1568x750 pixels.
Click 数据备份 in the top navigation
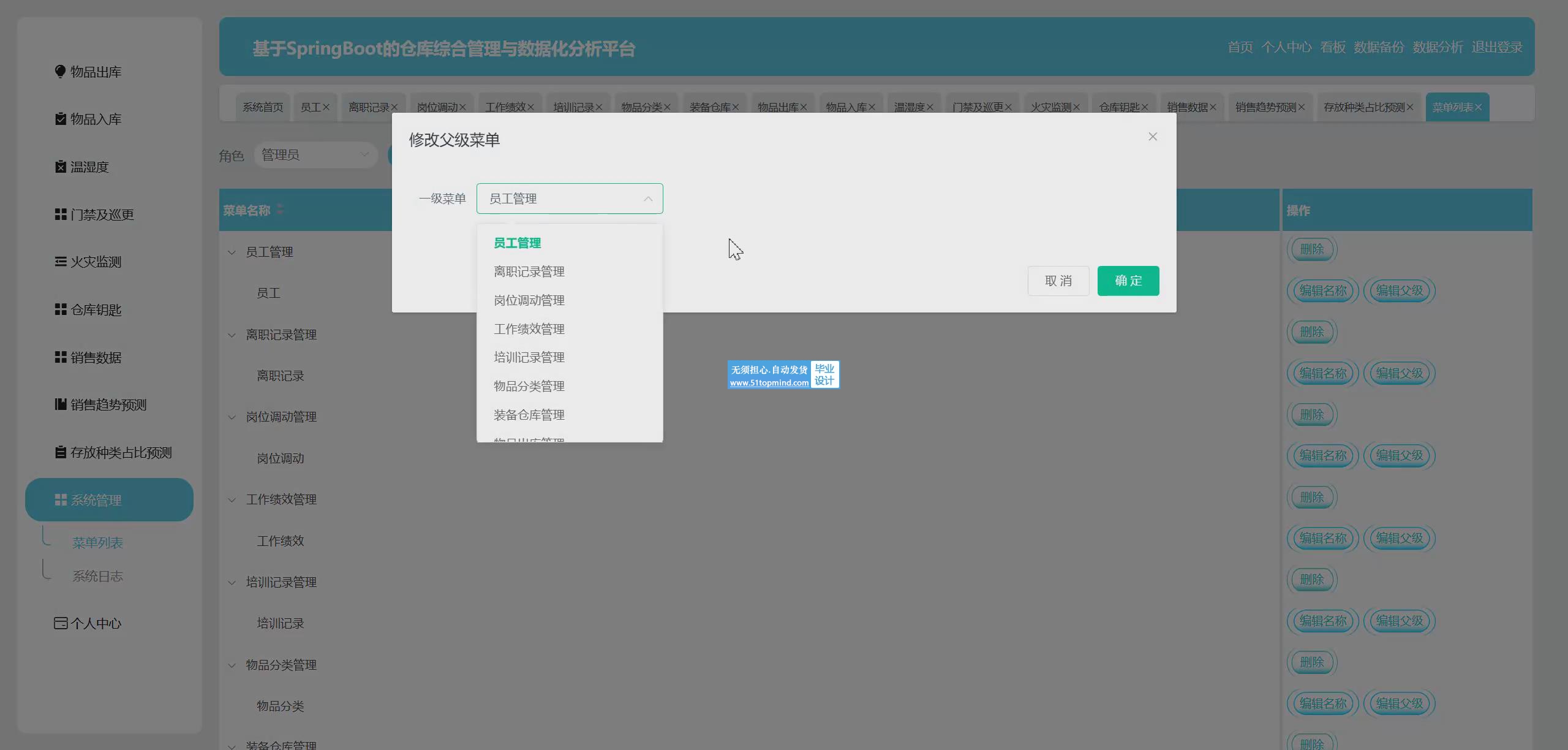pos(1378,47)
